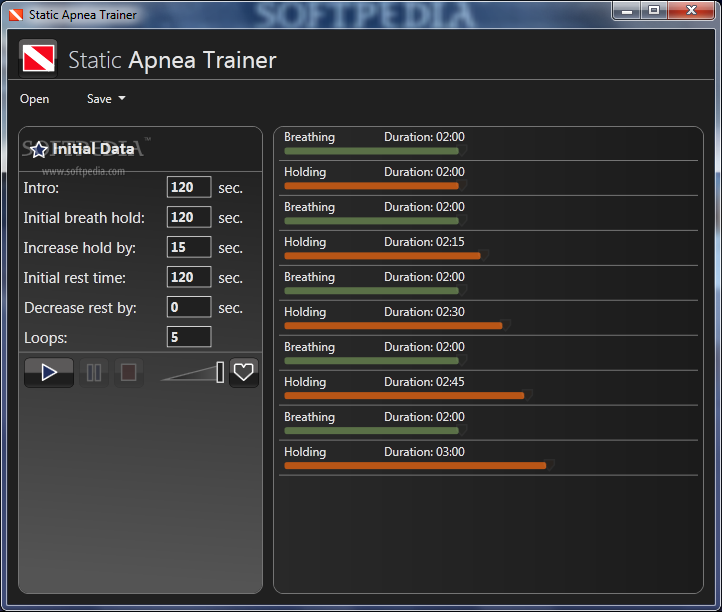Click the star icon beside Initial Data

[39, 149]
